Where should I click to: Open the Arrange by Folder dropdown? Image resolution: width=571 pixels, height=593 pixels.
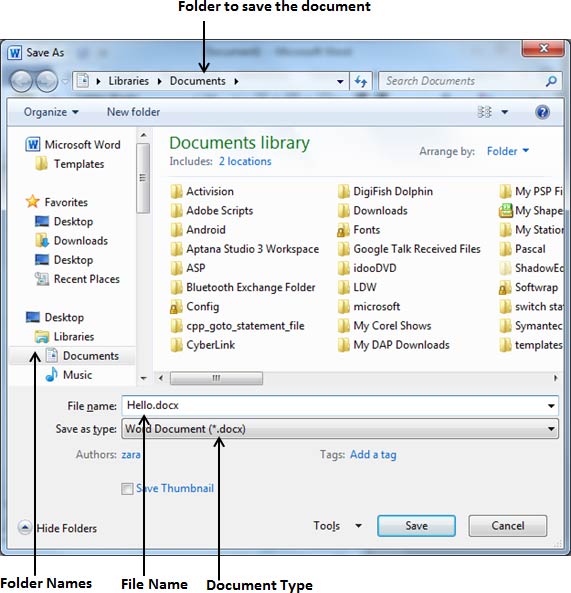(507, 151)
